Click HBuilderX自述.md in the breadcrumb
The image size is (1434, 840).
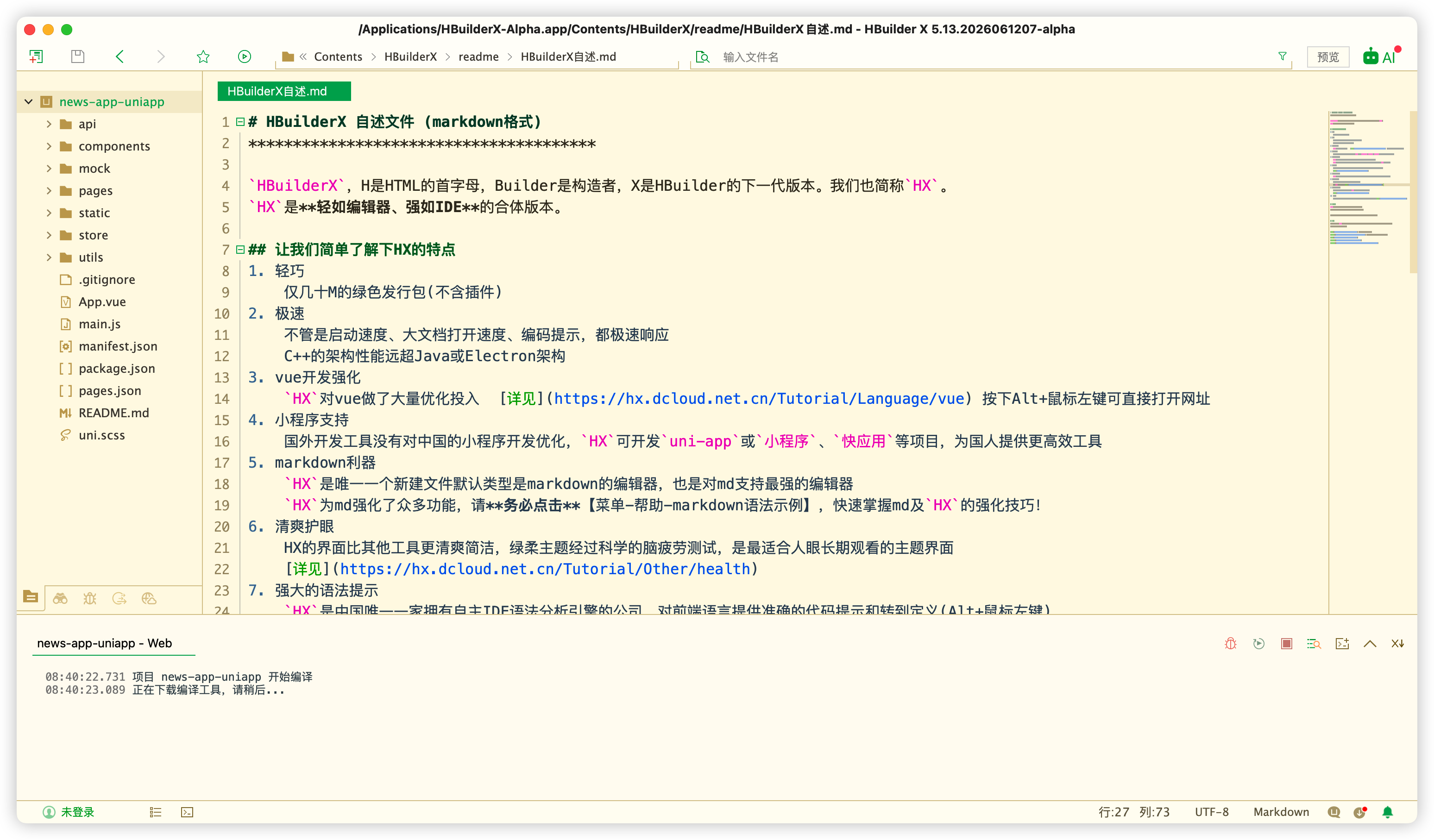click(568, 57)
